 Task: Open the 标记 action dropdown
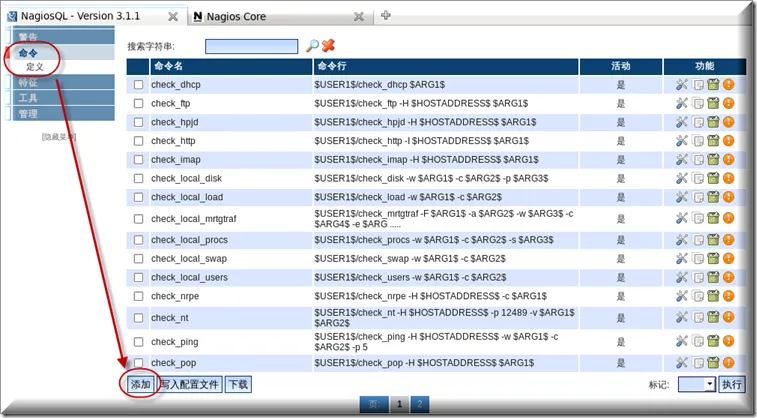coord(696,385)
